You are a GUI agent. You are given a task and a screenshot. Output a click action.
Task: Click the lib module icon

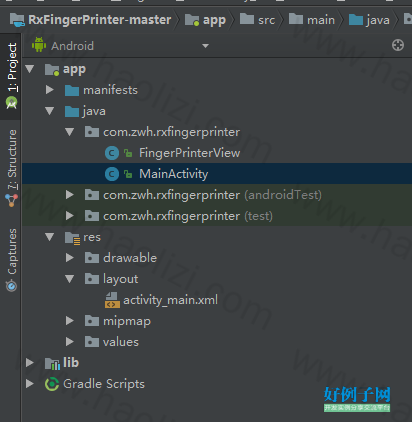click(52, 363)
